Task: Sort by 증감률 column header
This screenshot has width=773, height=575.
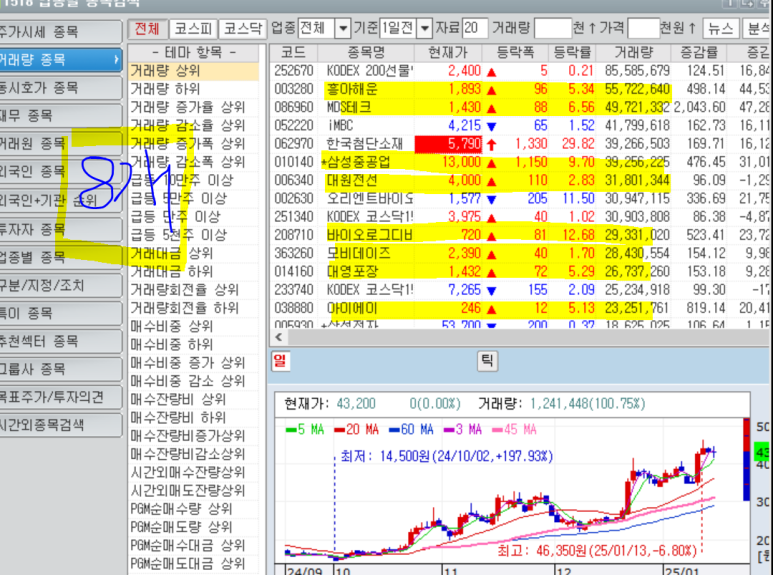Action: [x=699, y=52]
